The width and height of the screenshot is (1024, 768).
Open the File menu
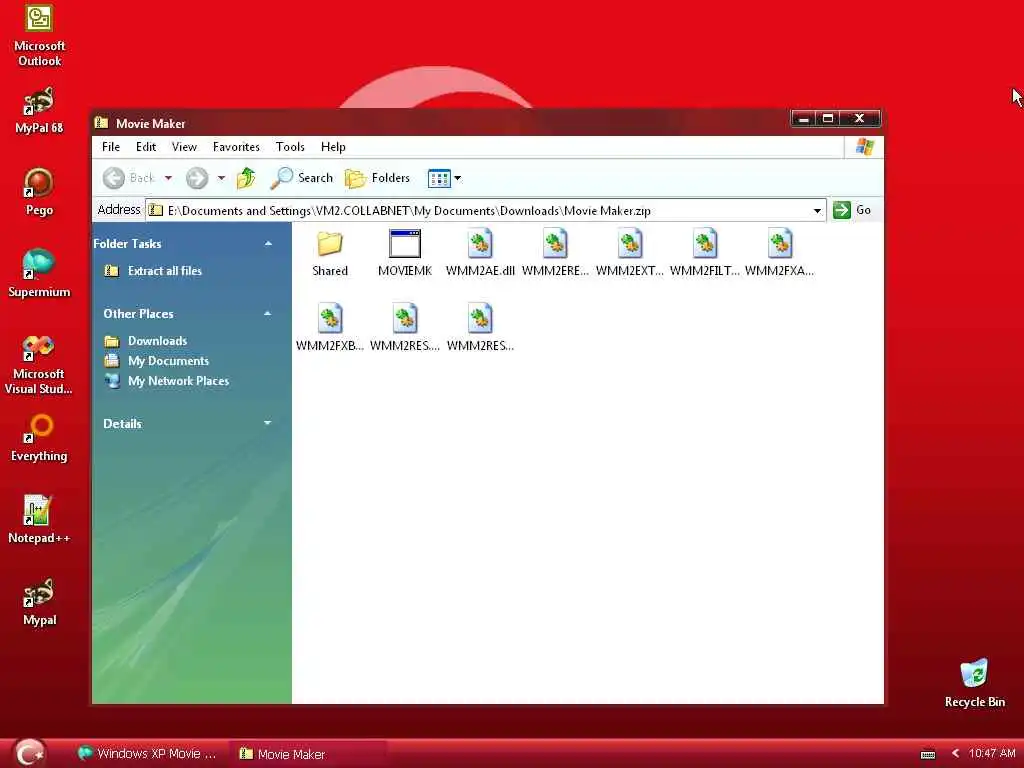(x=111, y=147)
